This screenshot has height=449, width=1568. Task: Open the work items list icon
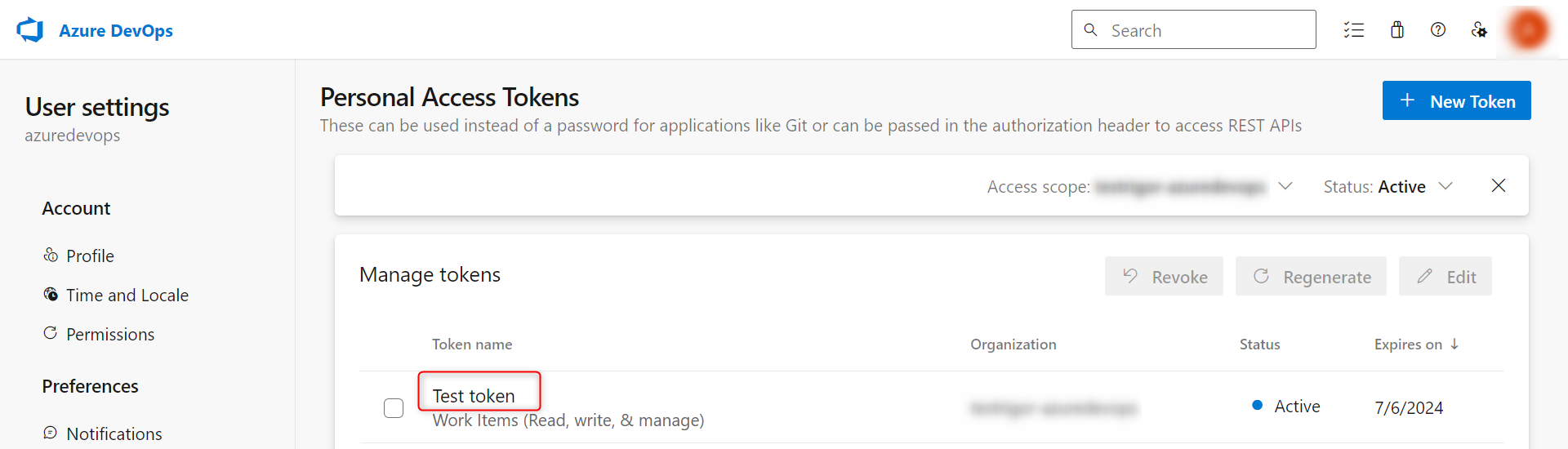(x=1354, y=30)
